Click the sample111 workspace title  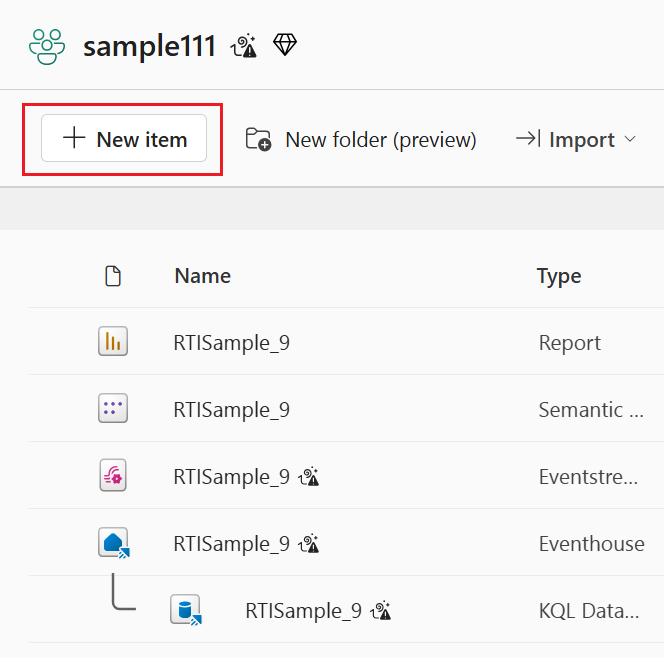pos(149,47)
